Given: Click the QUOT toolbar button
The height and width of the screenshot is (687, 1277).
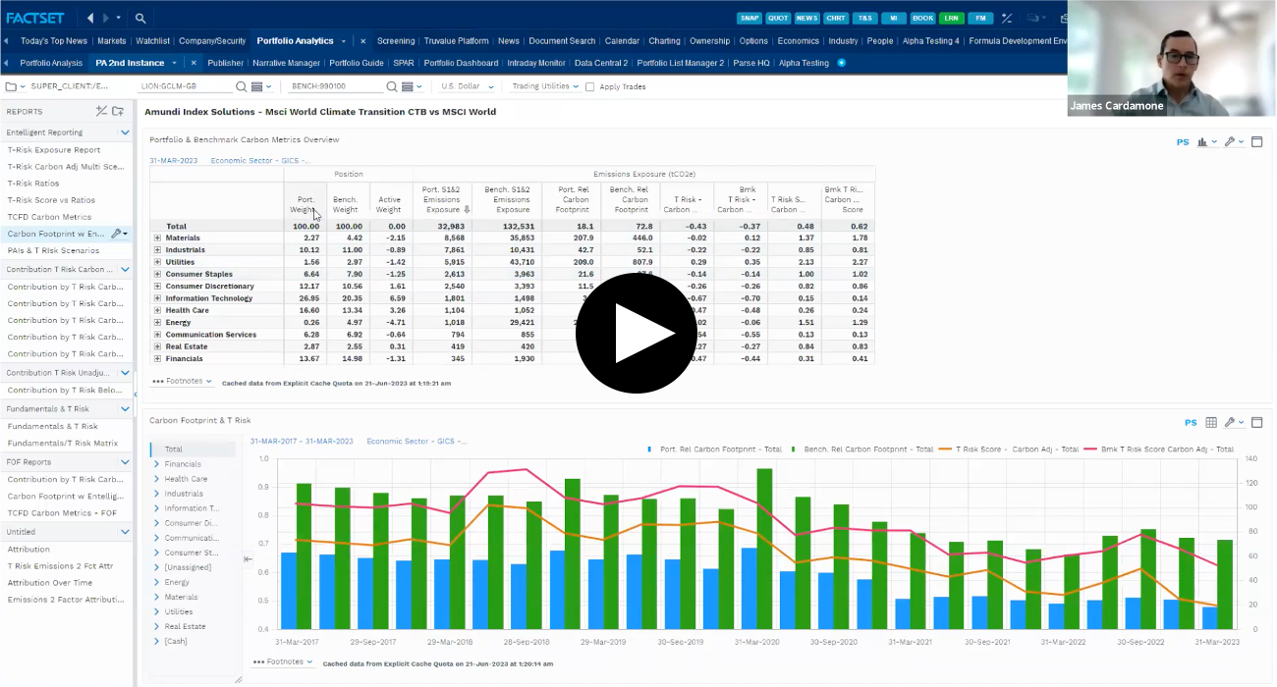Looking at the screenshot, I should pyautogui.click(x=777, y=18).
